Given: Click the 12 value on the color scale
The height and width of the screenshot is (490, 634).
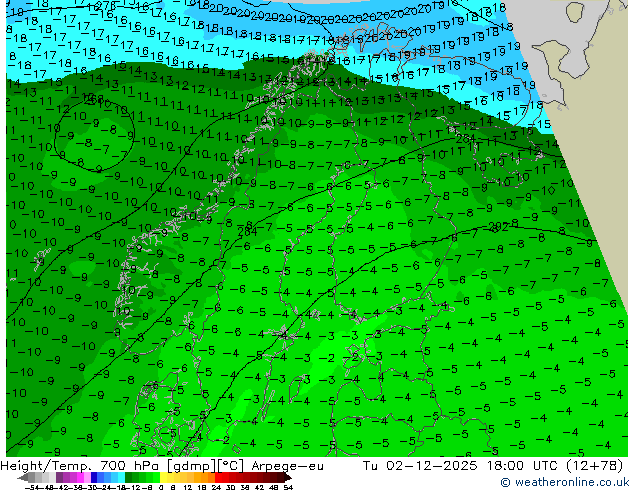Looking at the screenshot, I should (x=187, y=487).
